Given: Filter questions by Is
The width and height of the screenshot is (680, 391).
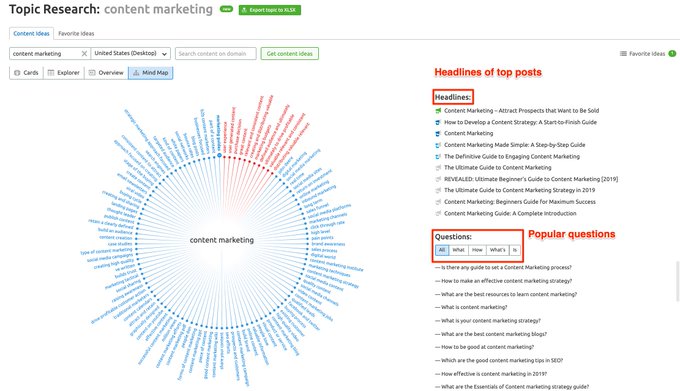Looking at the screenshot, I should [x=515, y=250].
